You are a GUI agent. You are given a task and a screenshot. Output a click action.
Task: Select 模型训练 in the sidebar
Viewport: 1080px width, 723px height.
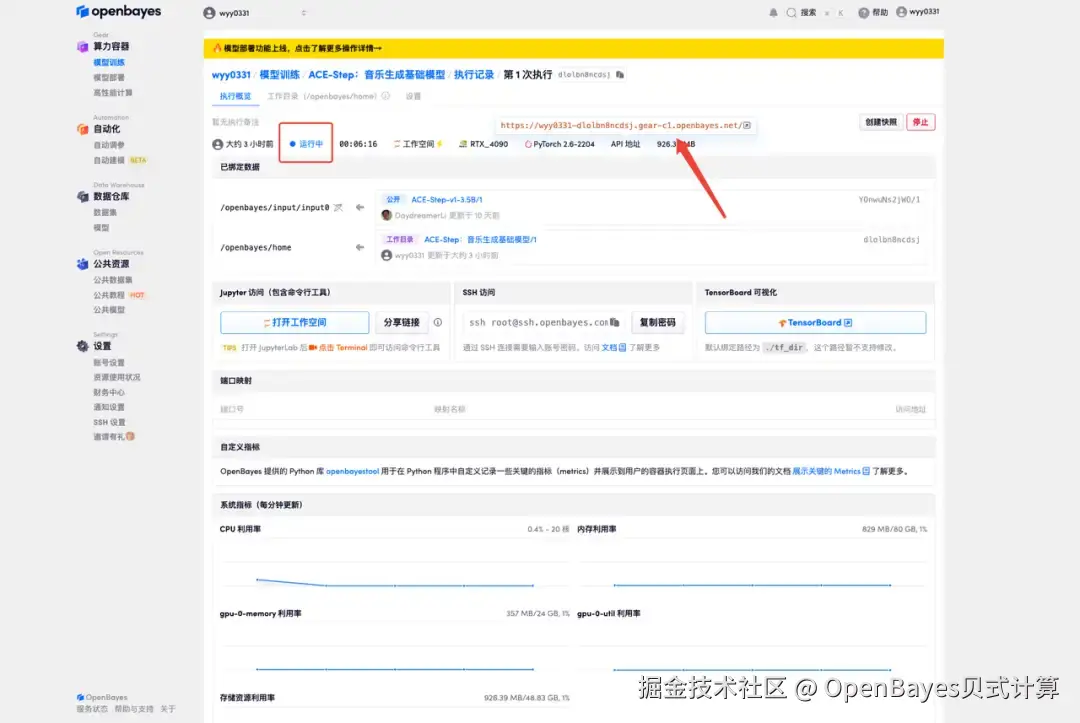[109, 62]
